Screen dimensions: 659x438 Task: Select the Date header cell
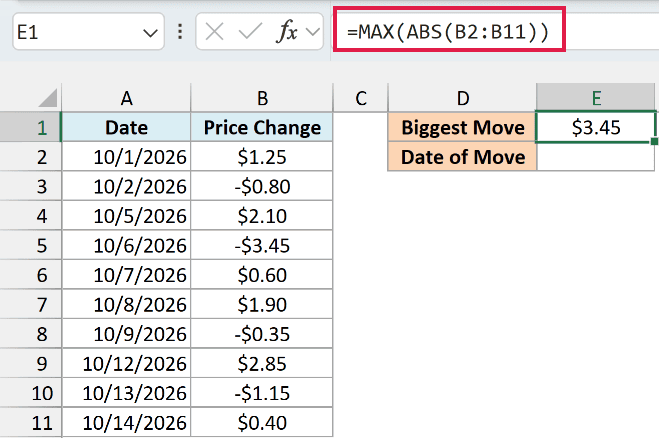click(x=126, y=127)
